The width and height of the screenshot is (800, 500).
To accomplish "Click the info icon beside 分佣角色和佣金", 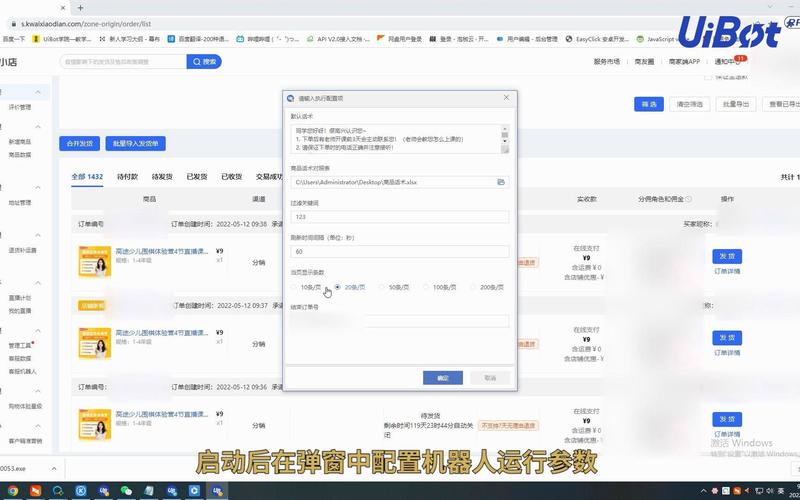I will coord(688,199).
